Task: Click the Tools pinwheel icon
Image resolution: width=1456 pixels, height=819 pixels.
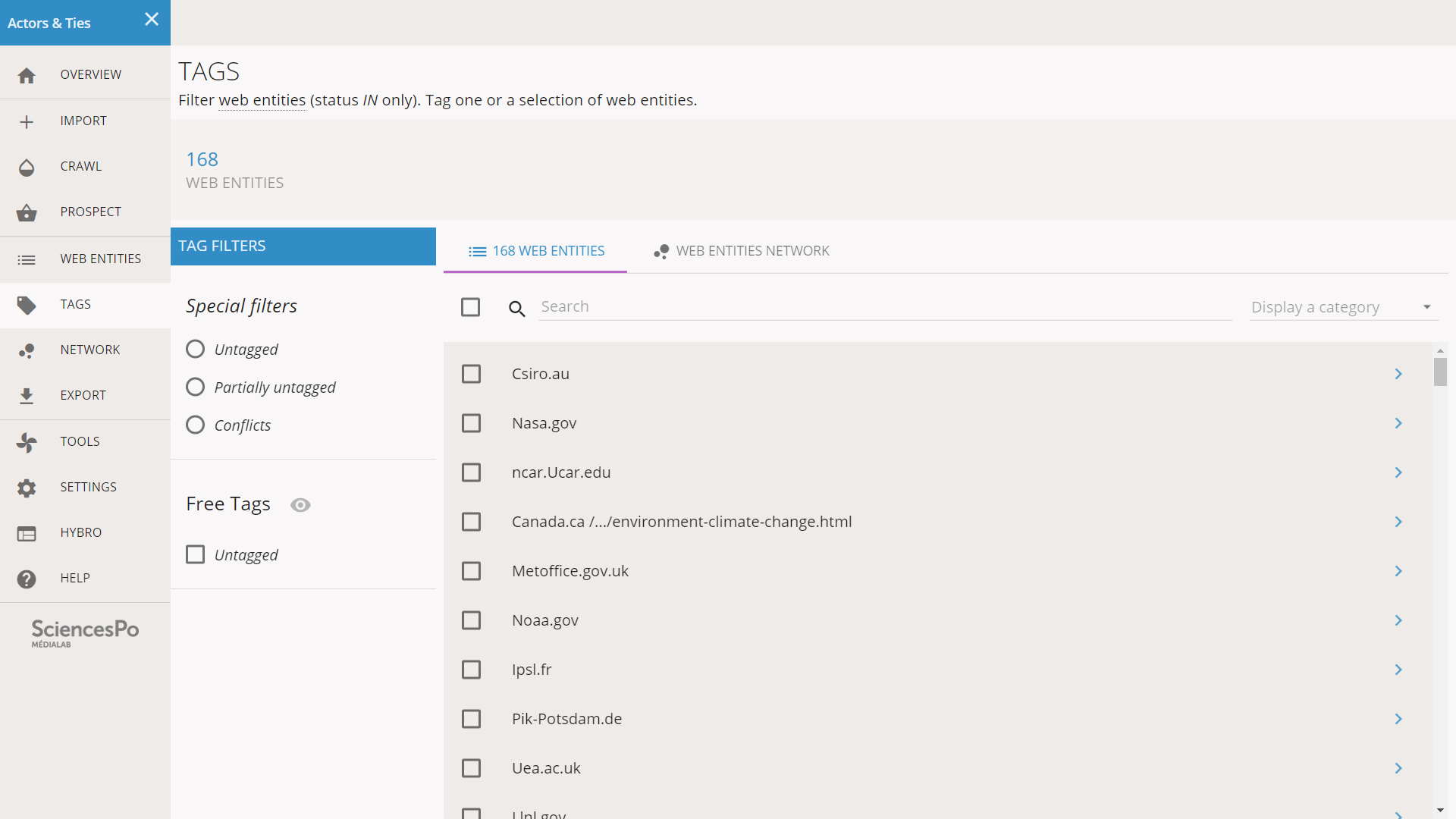Action: pos(27,442)
